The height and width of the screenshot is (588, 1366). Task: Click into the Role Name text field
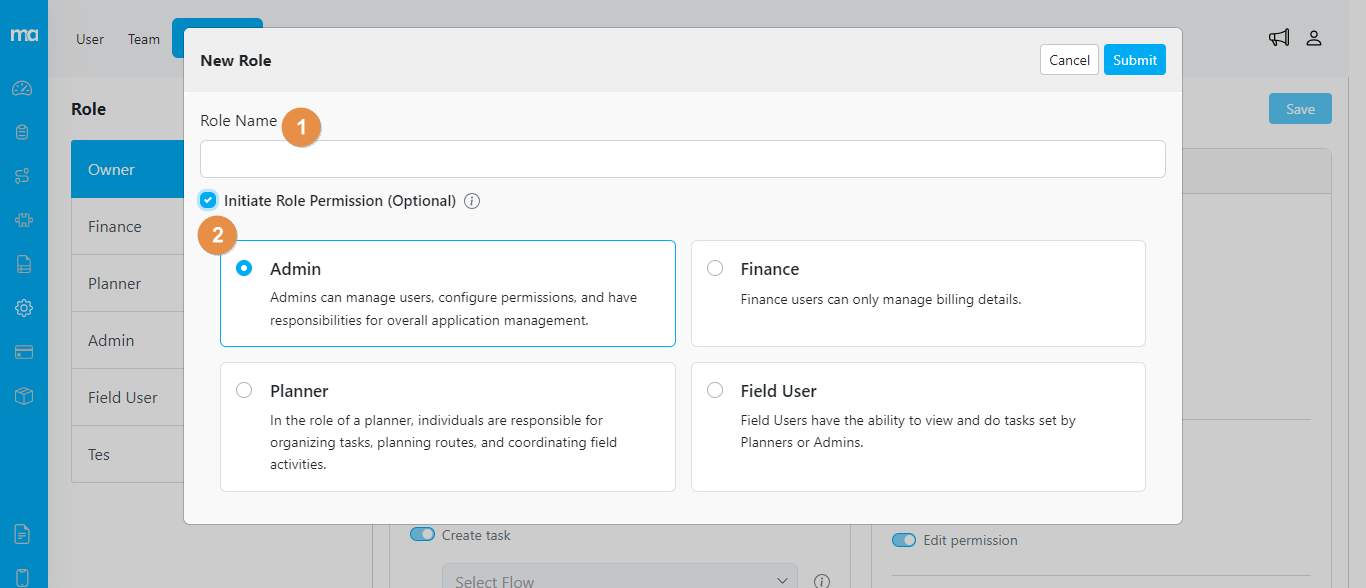pyautogui.click(x=682, y=159)
